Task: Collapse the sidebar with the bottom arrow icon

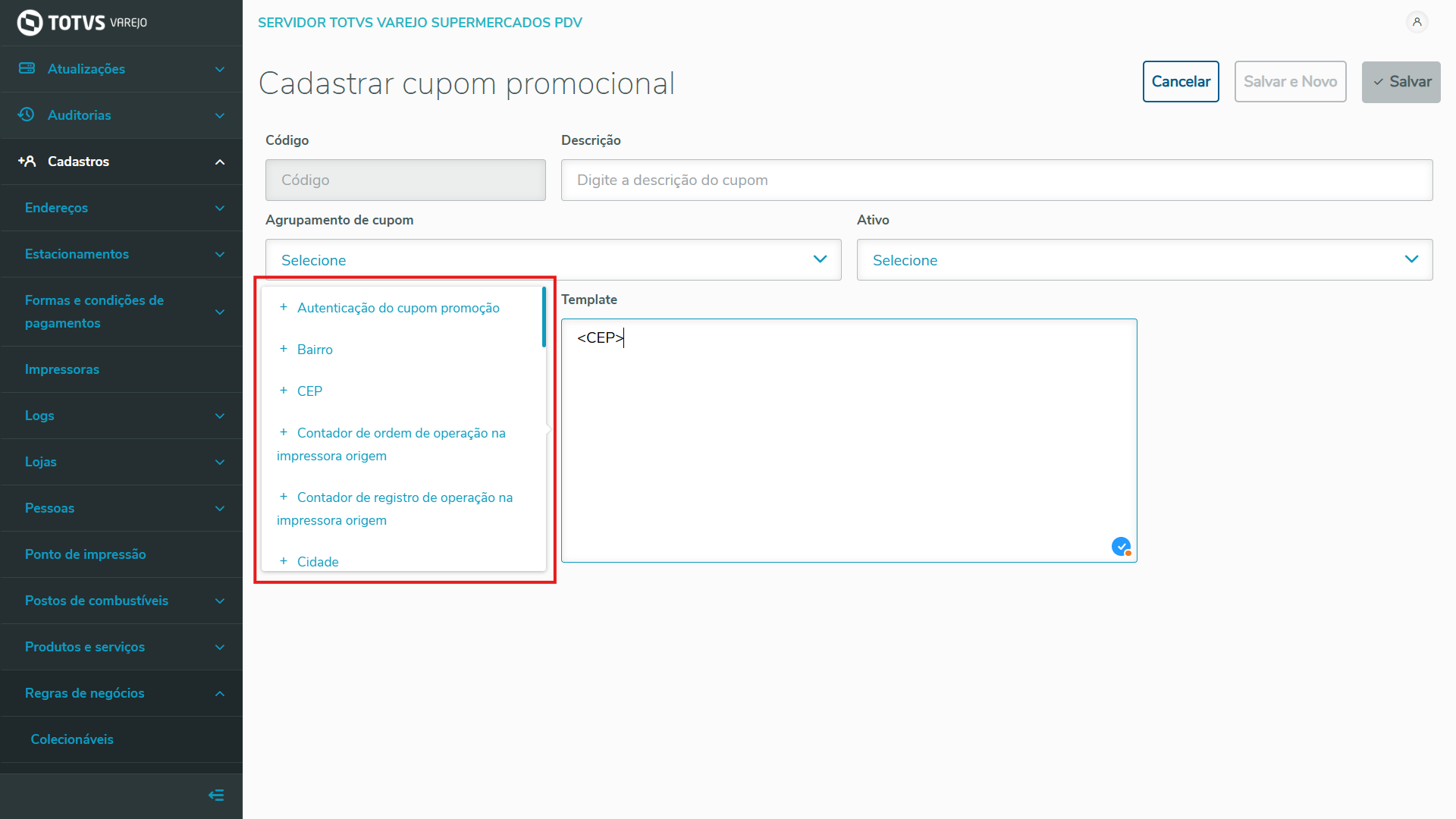Action: (x=216, y=795)
